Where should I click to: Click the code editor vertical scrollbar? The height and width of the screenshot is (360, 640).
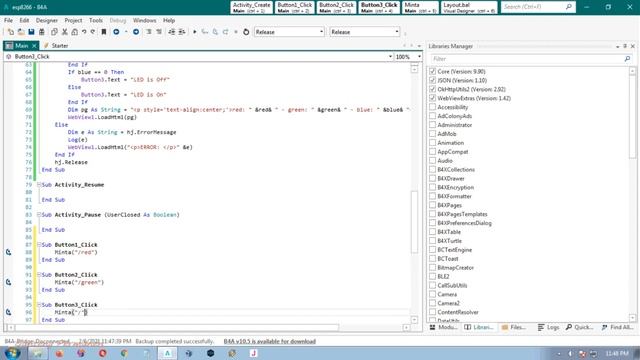coord(414,222)
